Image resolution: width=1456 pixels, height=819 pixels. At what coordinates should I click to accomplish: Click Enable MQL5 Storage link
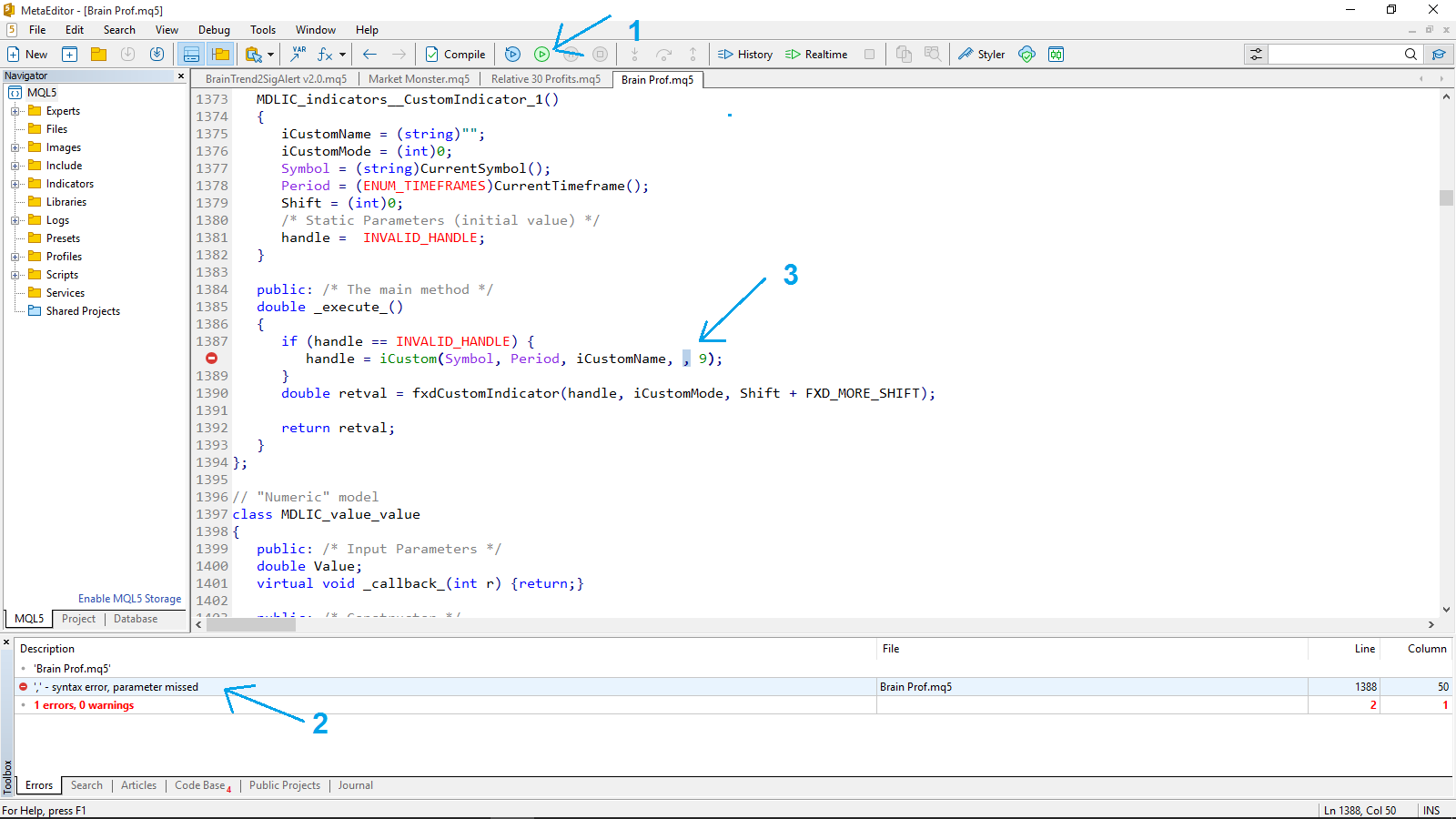(129, 599)
